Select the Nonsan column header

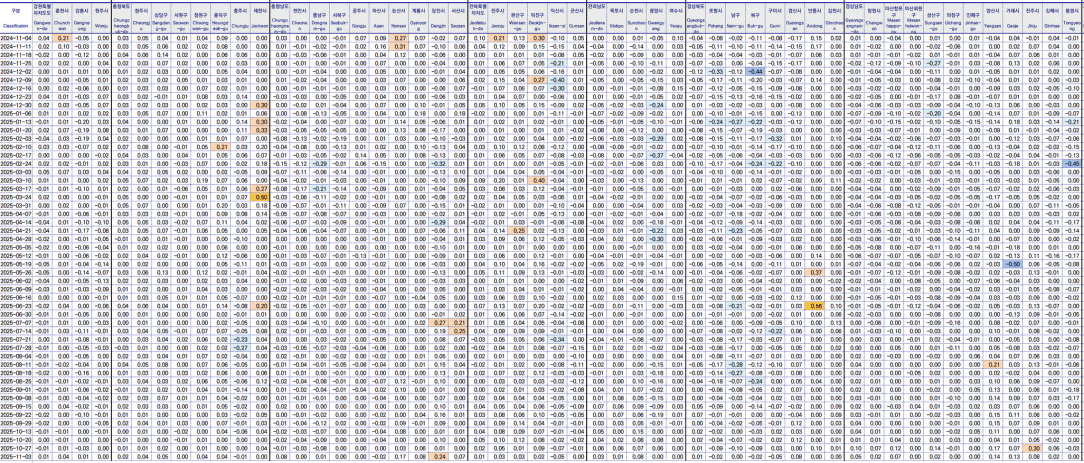(x=399, y=18)
